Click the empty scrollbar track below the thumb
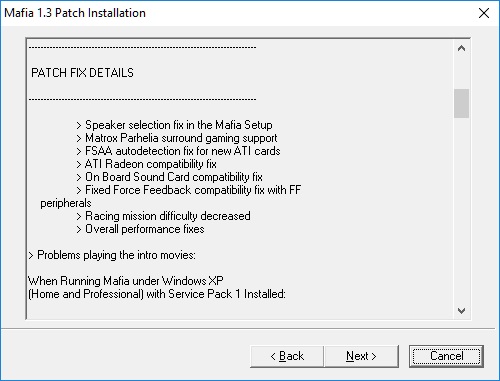The width and height of the screenshot is (500, 381). tap(461, 210)
